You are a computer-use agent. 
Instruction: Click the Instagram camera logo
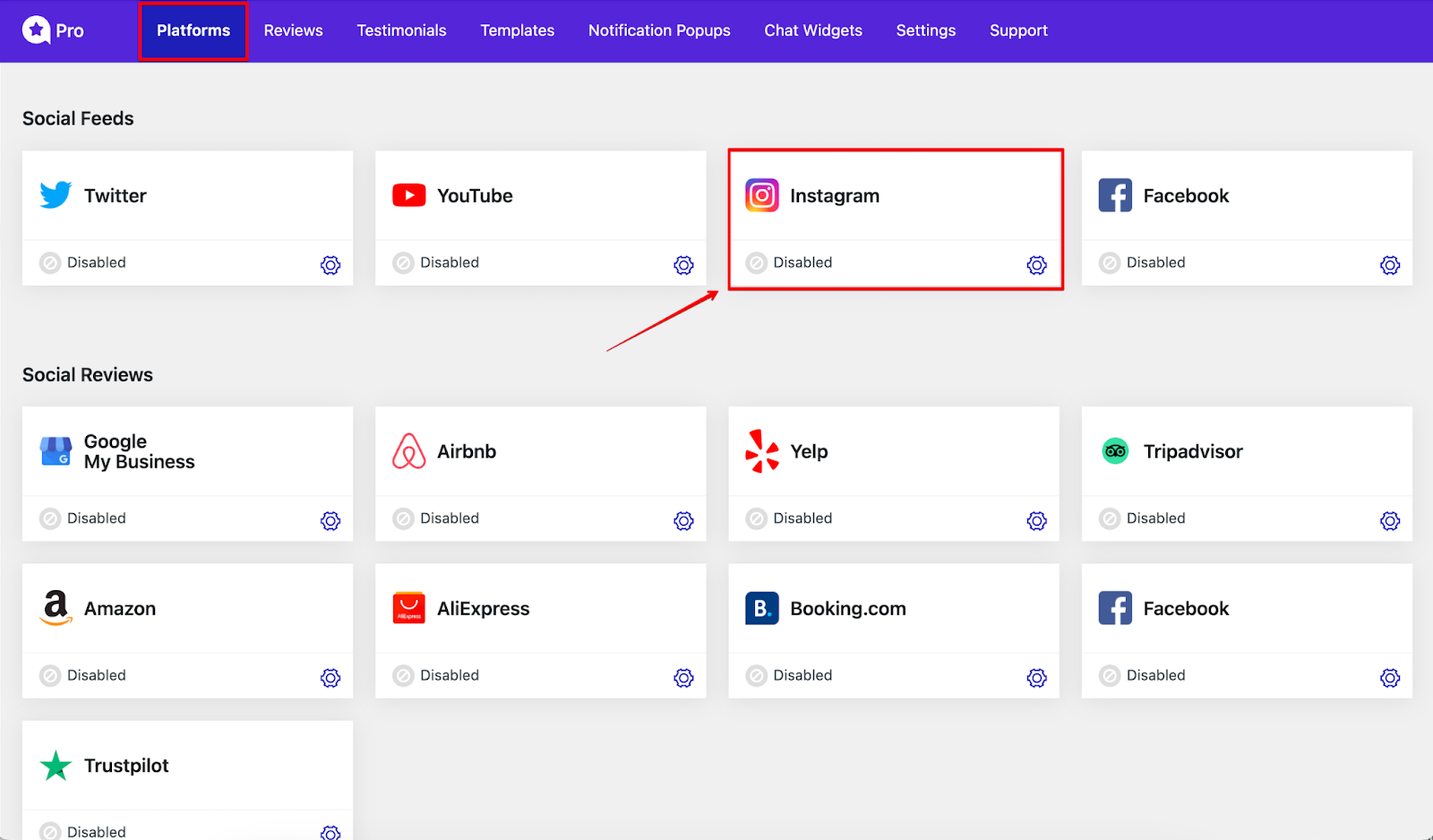point(762,195)
